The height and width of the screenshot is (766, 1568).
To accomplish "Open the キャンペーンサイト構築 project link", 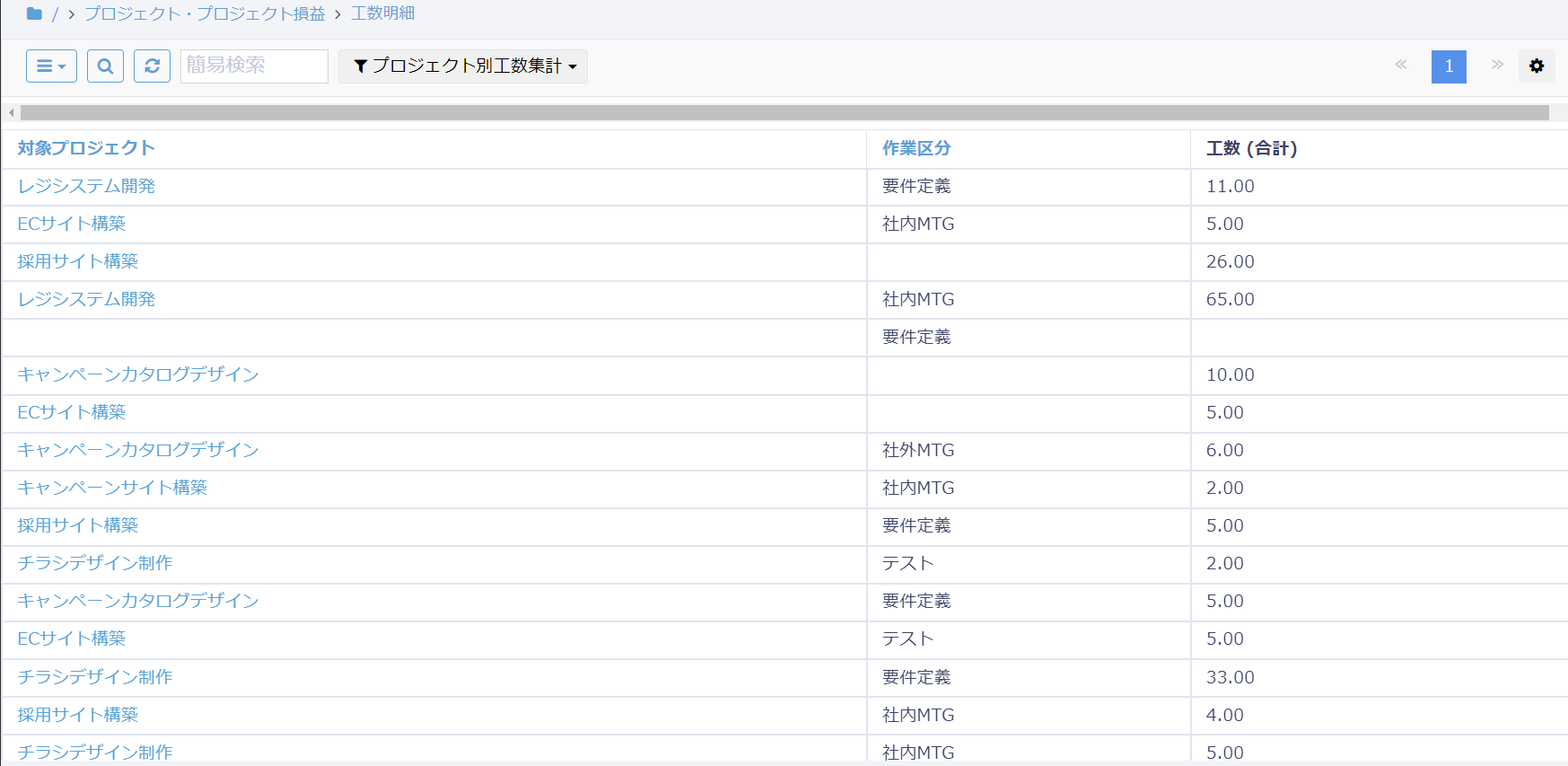I will coord(112,488).
